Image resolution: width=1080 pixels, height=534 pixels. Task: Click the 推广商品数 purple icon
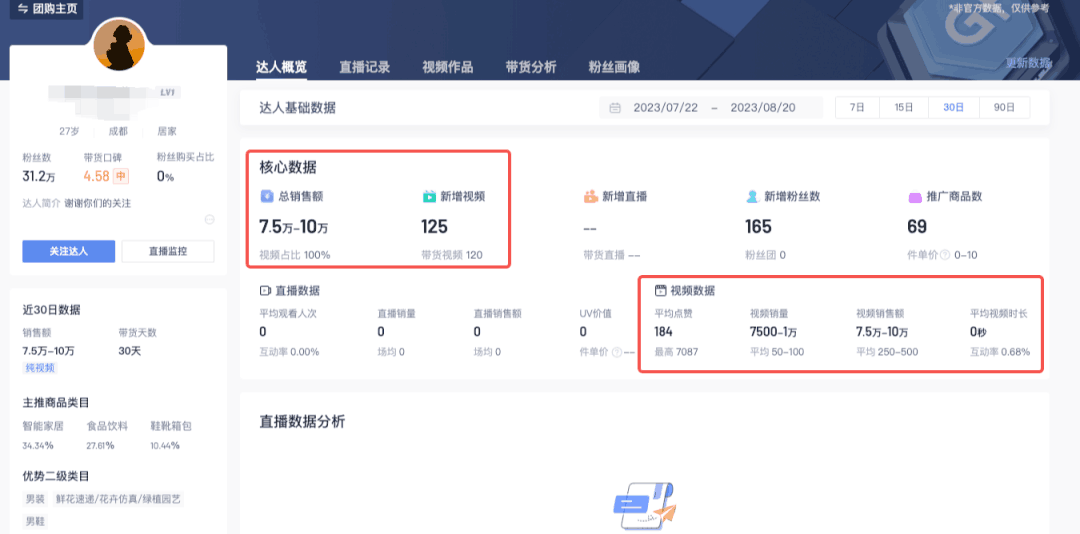click(915, 197)
